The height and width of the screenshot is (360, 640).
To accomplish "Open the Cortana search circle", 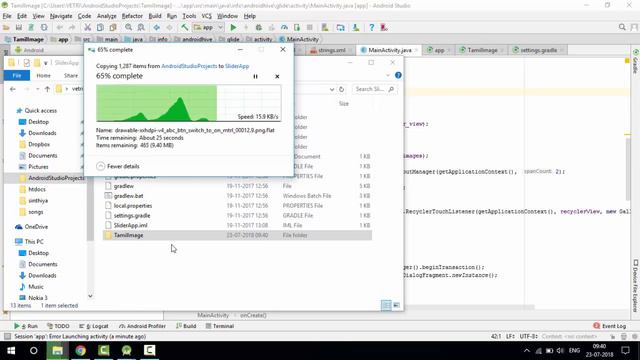I will pyautogui.click(x=34, y=350).
